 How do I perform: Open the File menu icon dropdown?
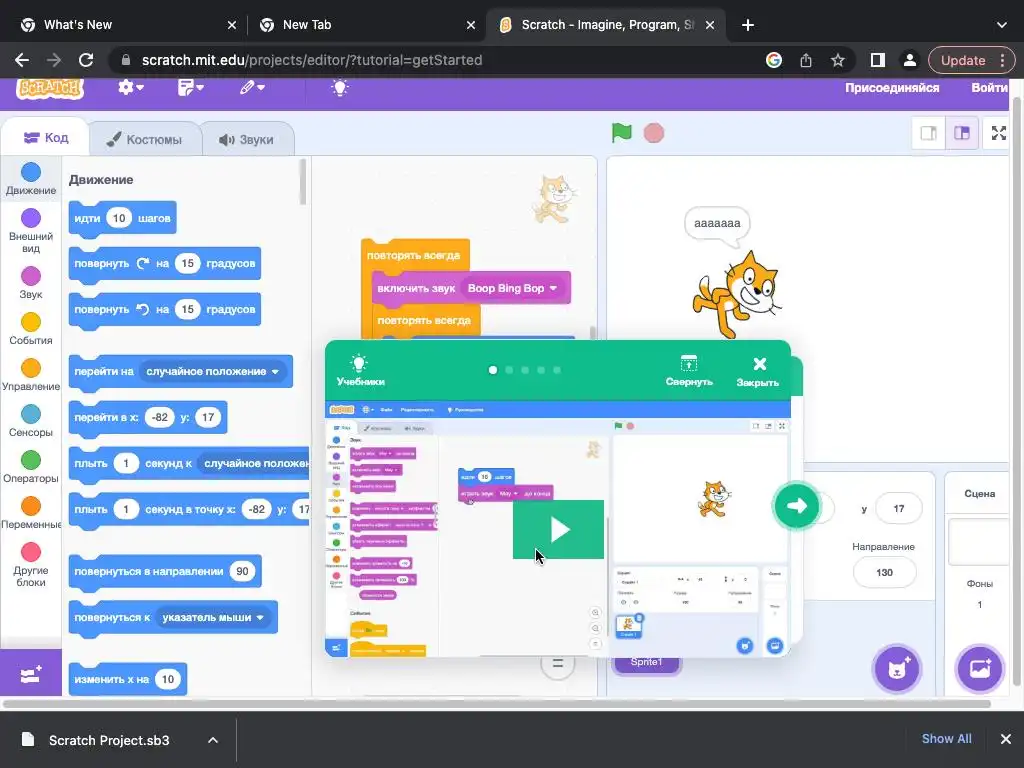[191, 88]
